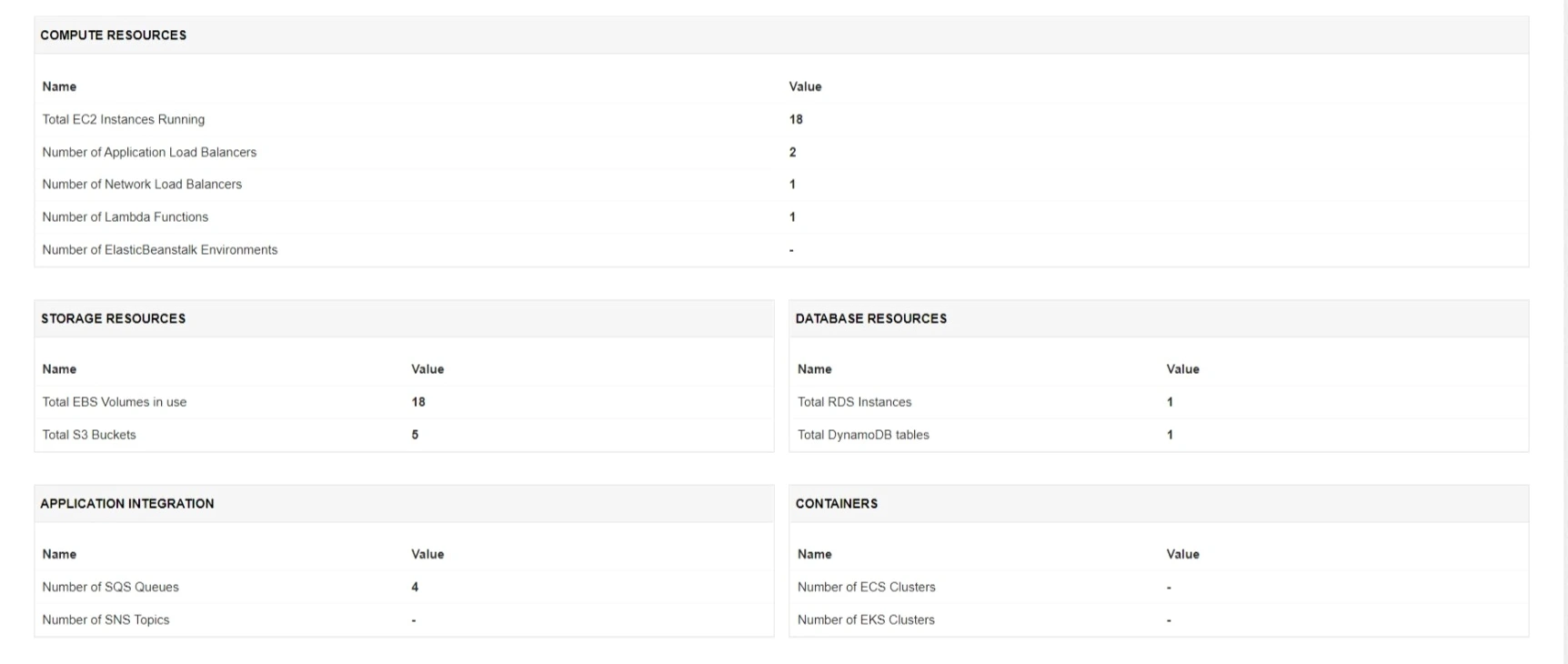Click the Number of SNS Topics row
The width and height of the screenshot is (1568, 664).
point(106,619)
